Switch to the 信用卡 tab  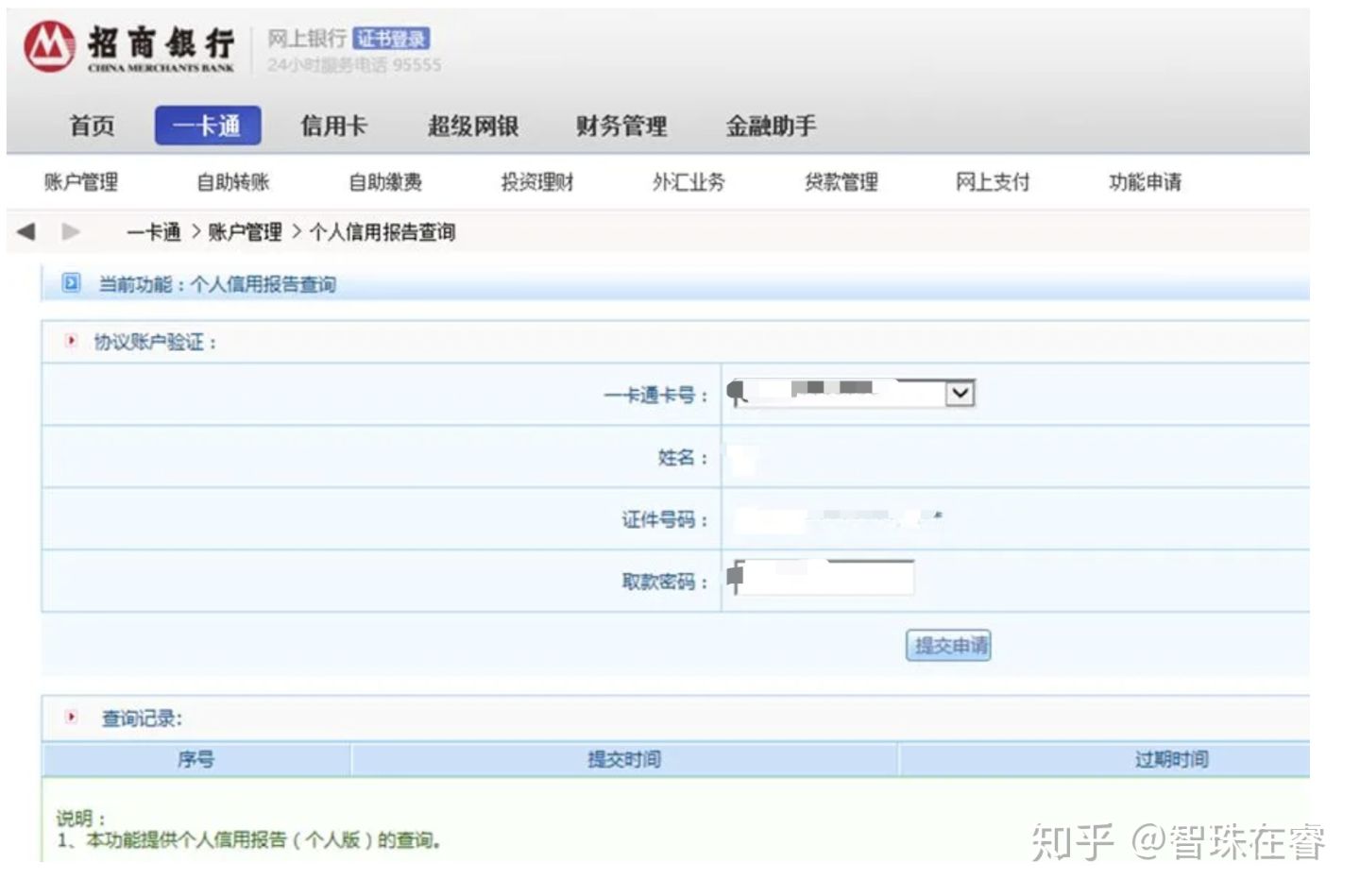(335, 126)
